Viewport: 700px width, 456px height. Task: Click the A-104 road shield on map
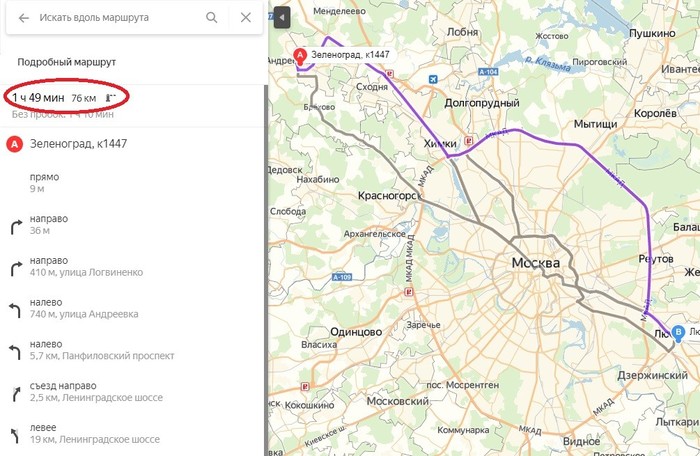488,72
